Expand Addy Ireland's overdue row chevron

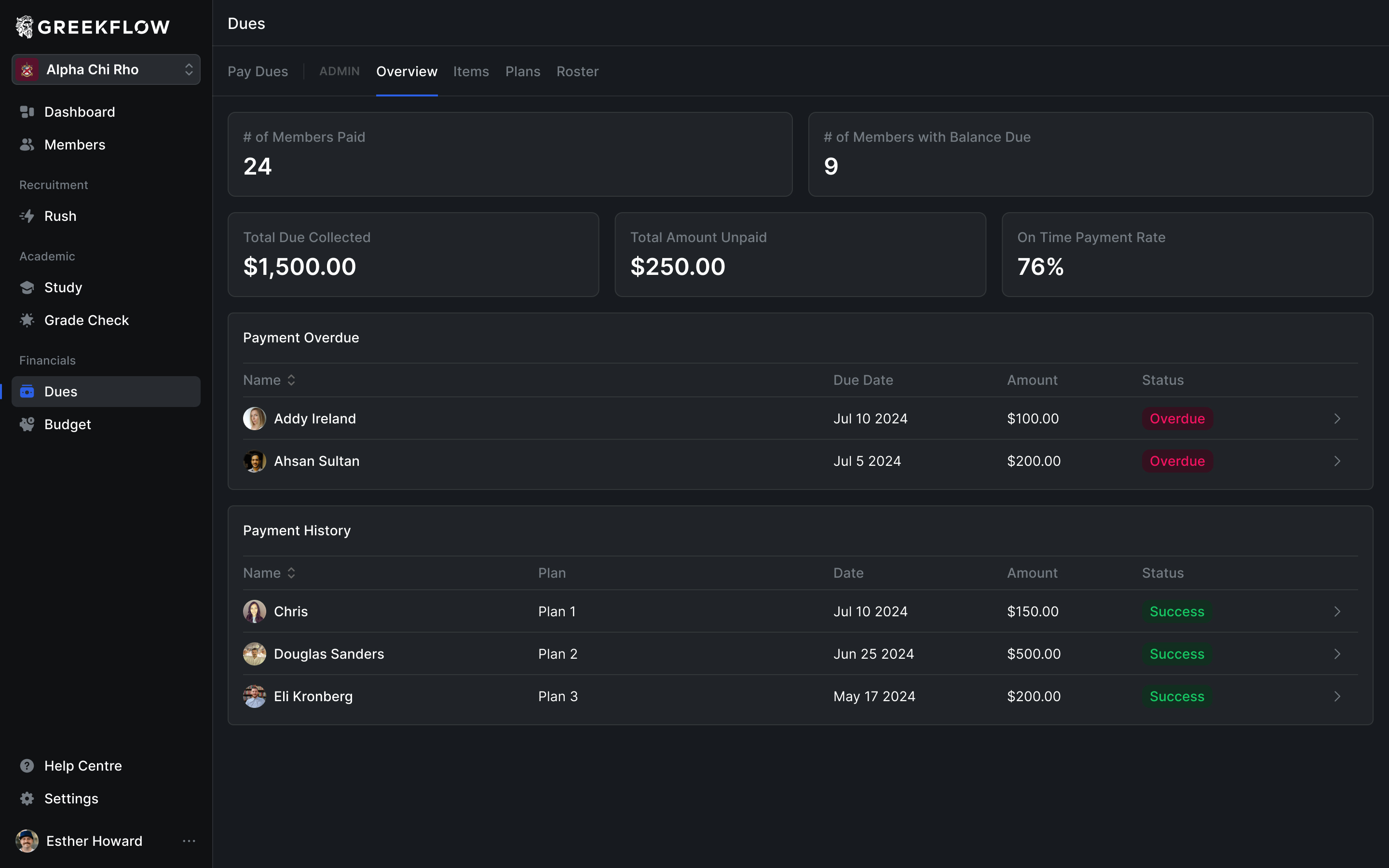1337,419
